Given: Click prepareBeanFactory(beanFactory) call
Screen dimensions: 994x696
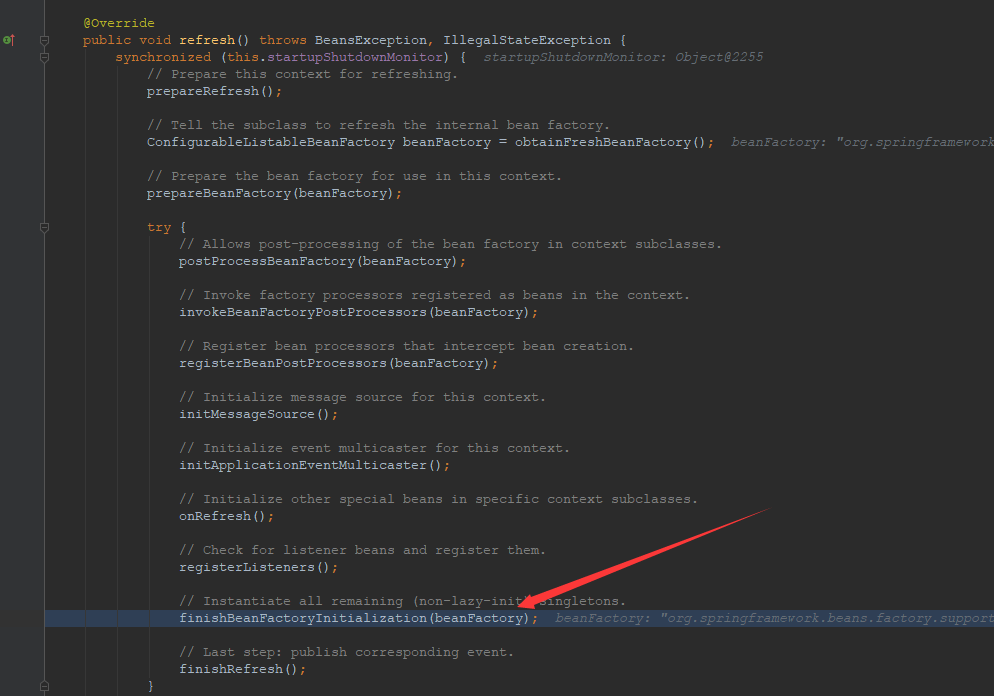Looking at the screenshot, I should pyautogui.click(x=274, y=193).
